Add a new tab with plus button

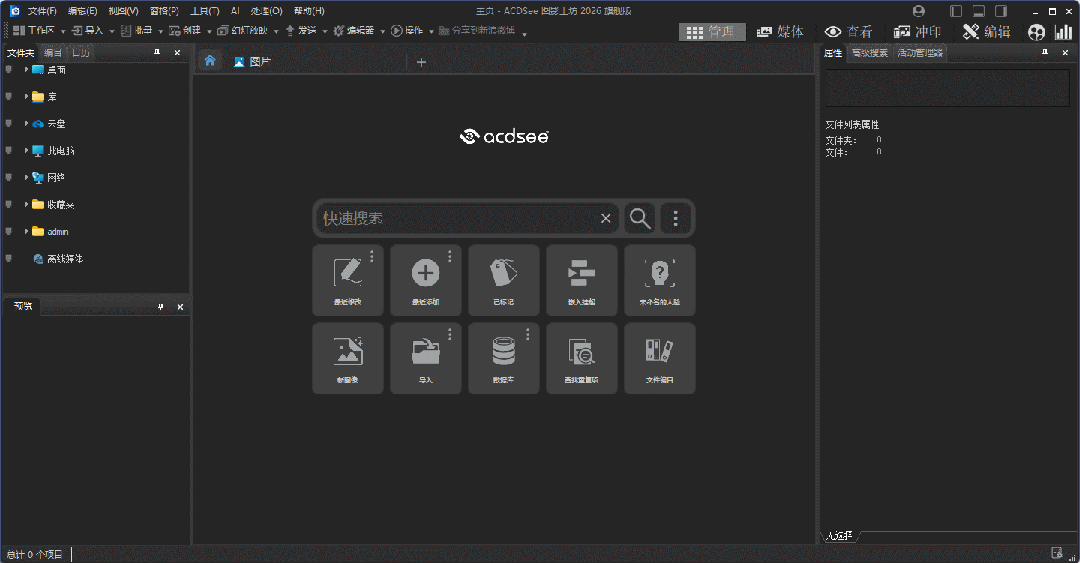point(422,62)
